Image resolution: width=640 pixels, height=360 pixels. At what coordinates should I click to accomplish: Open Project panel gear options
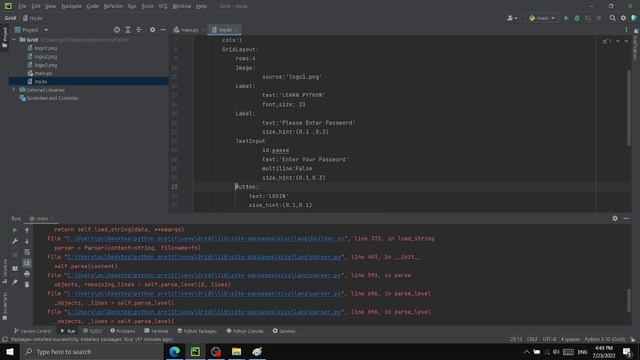tap(152, 30)
